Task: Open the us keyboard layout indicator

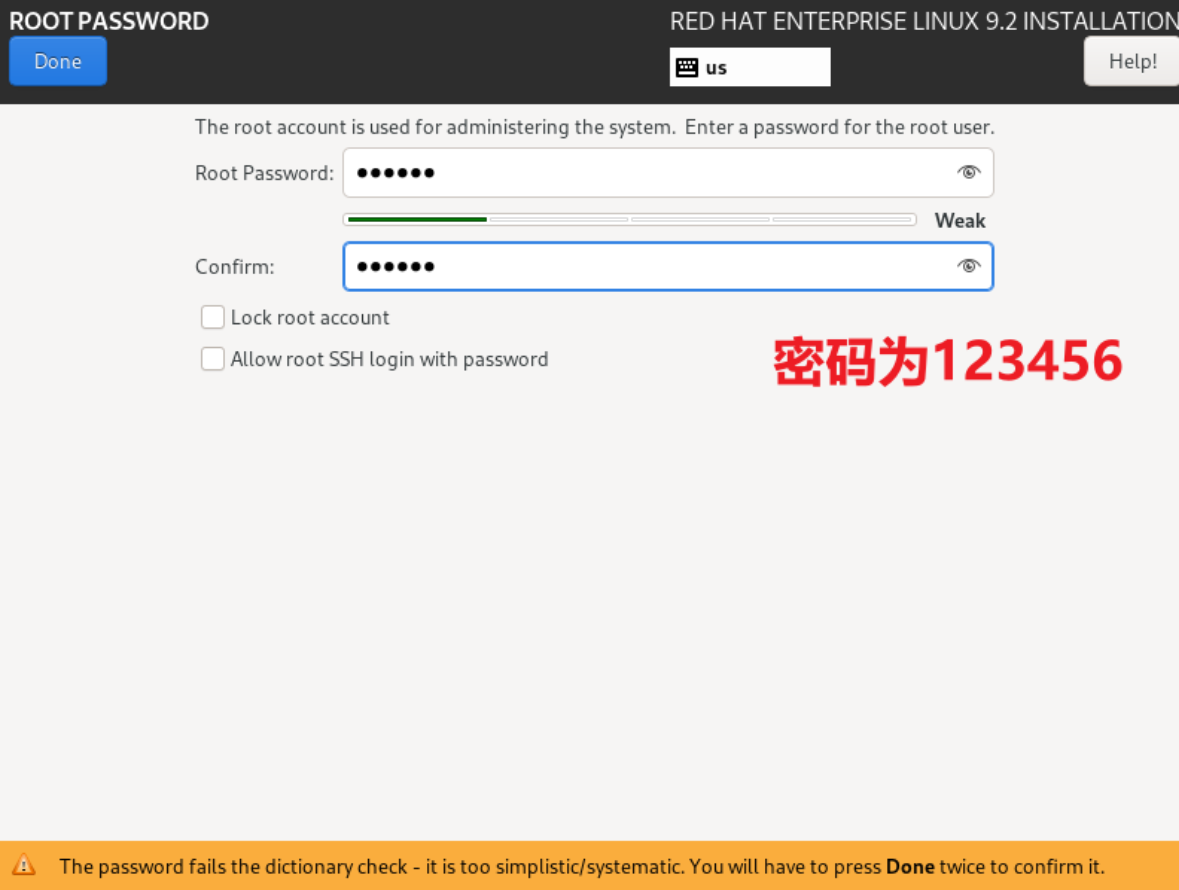Action: (x=750, y=67)
